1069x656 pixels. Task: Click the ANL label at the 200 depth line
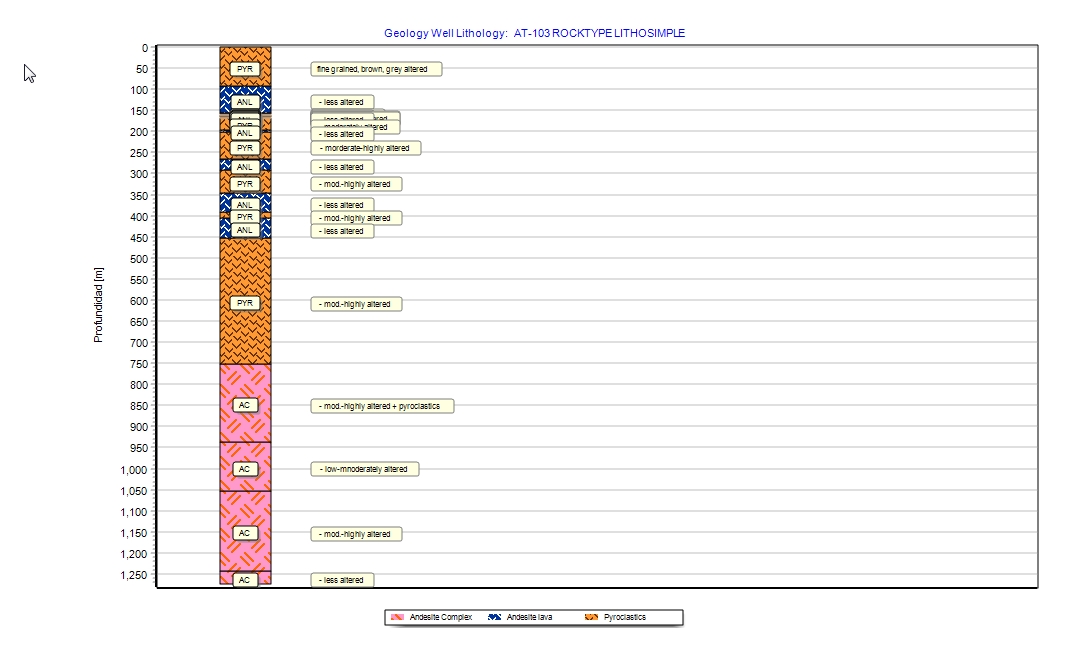[245, 134]
